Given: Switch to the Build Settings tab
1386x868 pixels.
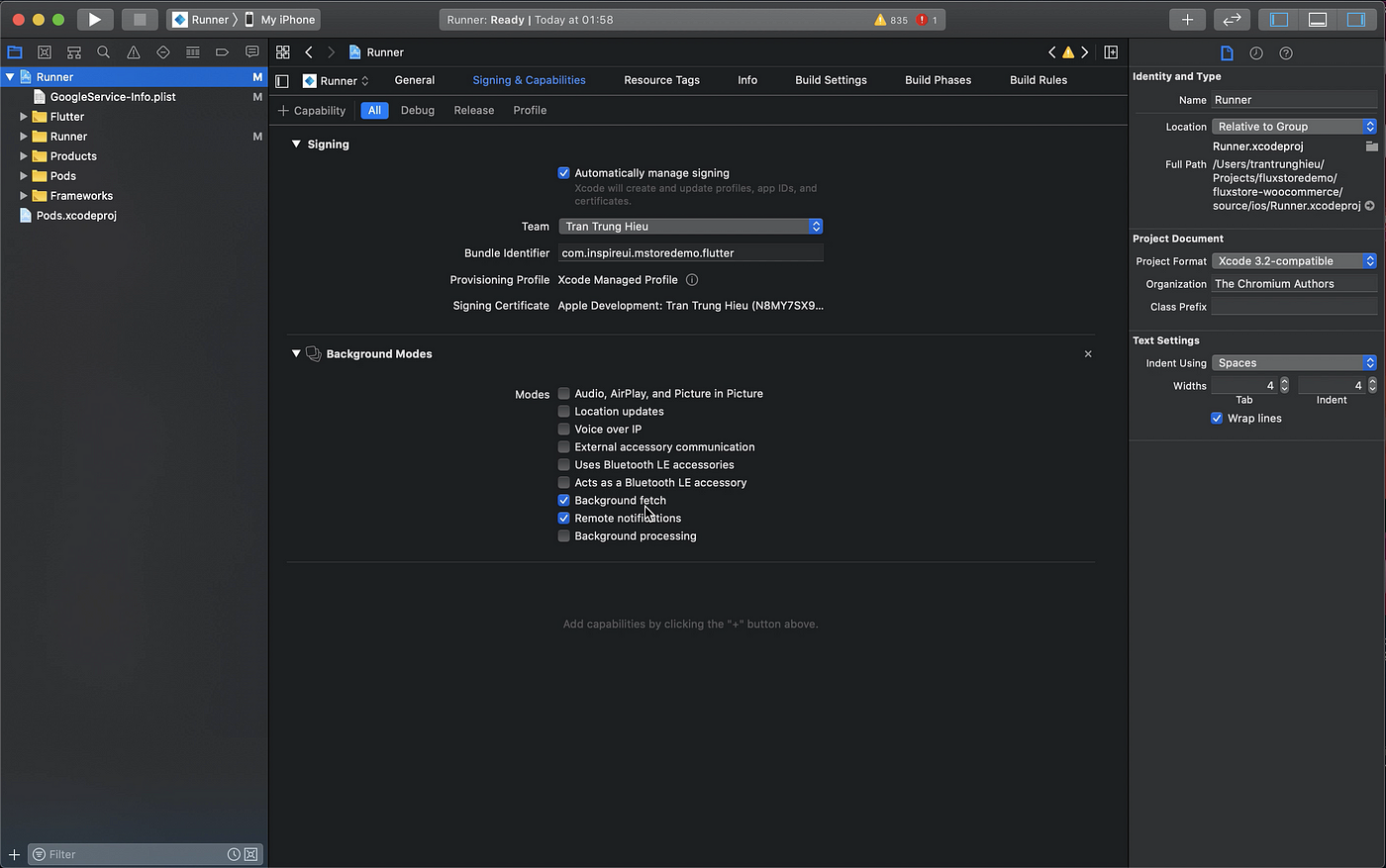Looking at the screenshot, I should tap(831, 80).
